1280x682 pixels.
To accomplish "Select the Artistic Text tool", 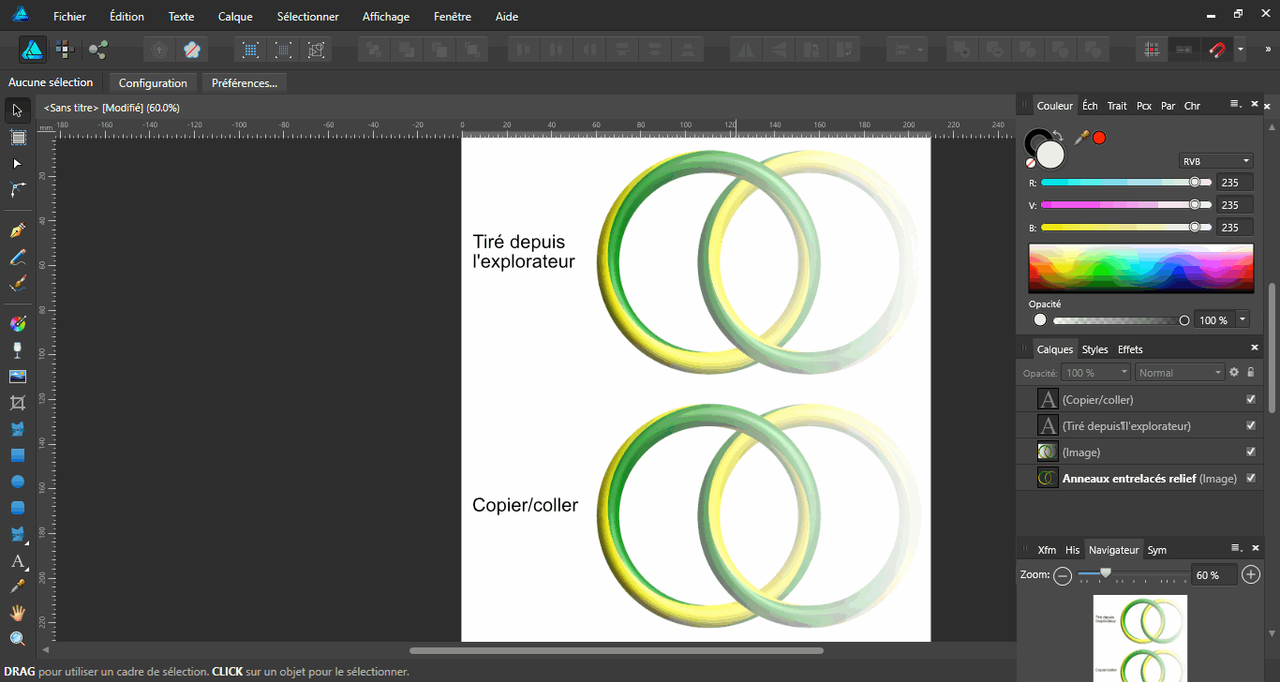I will coord(17,561).
